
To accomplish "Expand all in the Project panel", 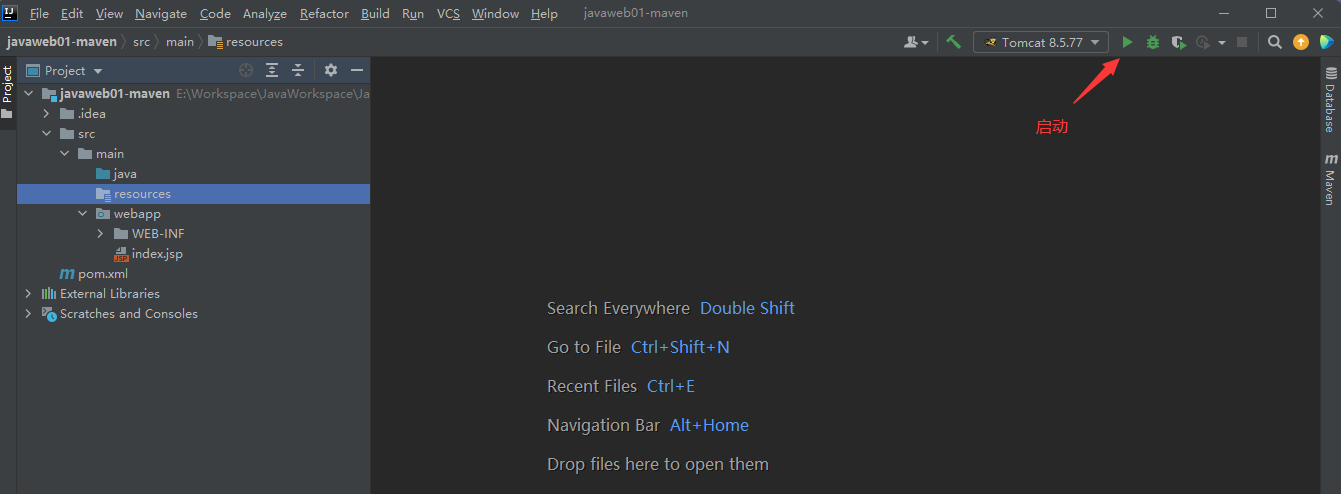I will 272,70.
